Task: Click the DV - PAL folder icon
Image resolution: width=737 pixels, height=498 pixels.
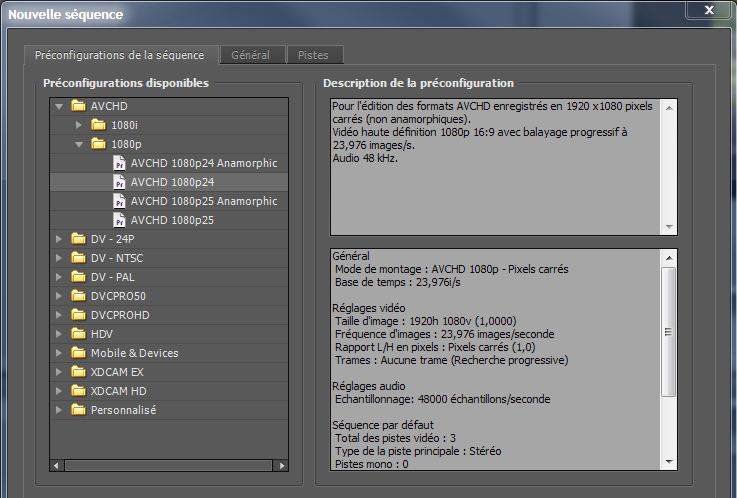Action: tap(78, 277)
